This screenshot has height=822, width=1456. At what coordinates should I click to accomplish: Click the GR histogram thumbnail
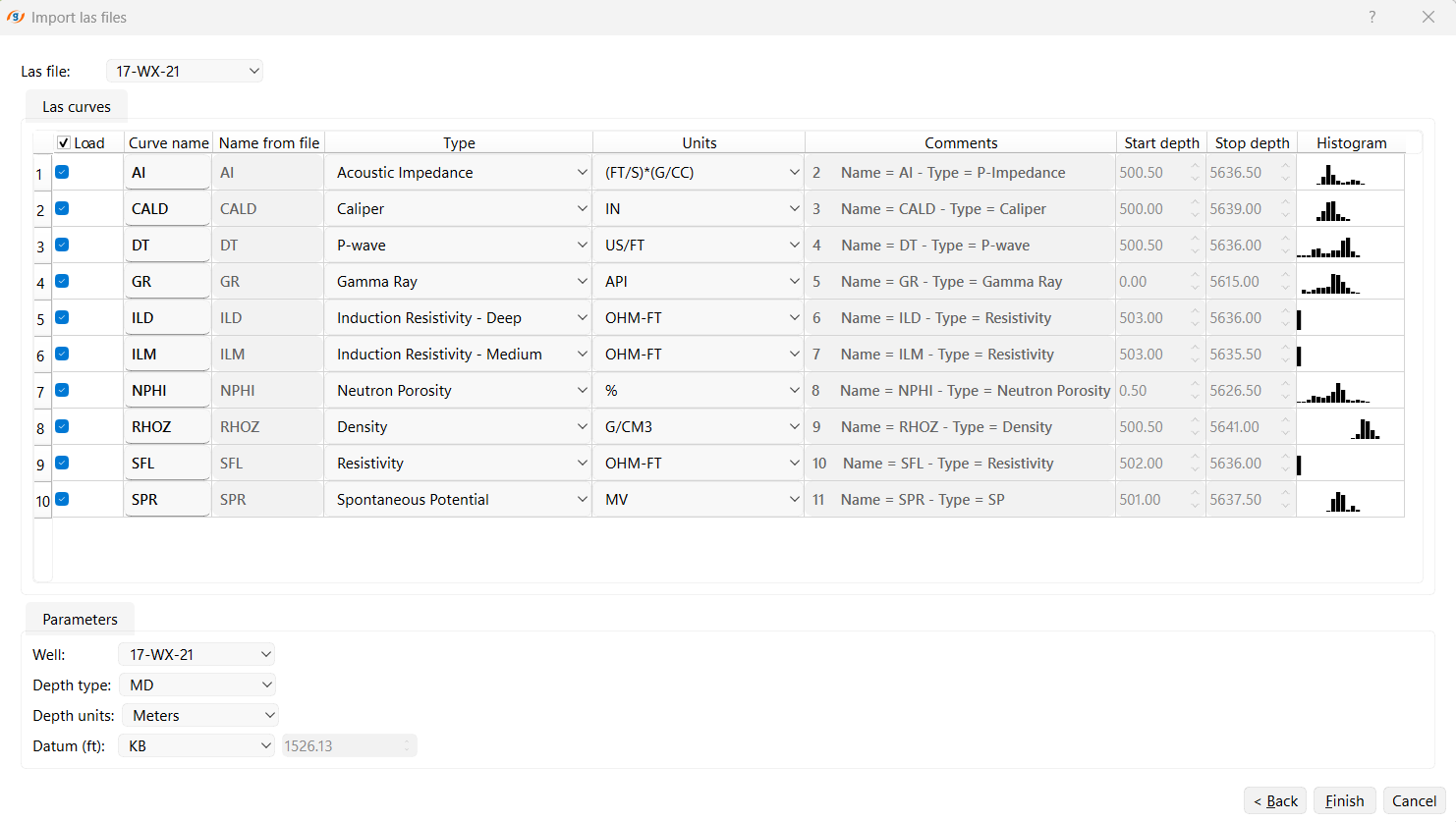(1351, 281)
